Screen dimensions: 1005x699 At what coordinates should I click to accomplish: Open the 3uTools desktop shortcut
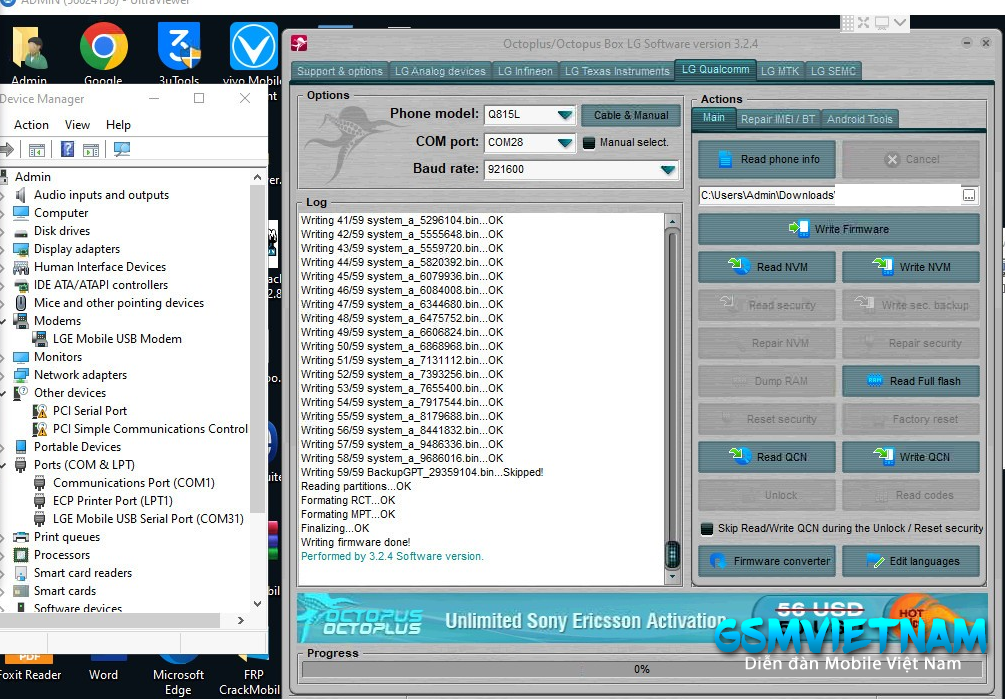coord(179,46)
